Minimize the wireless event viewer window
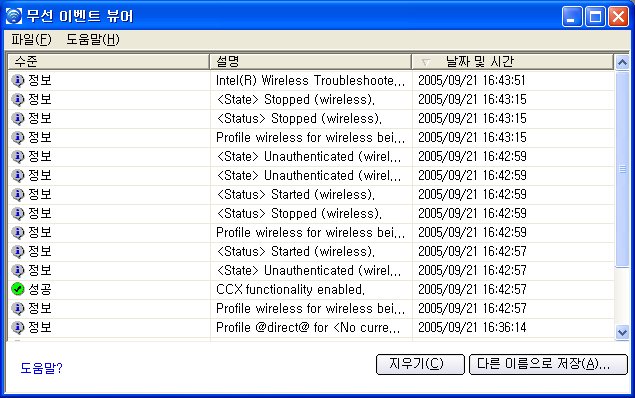Screen dimensions: 635x398 tap(572, 17)
